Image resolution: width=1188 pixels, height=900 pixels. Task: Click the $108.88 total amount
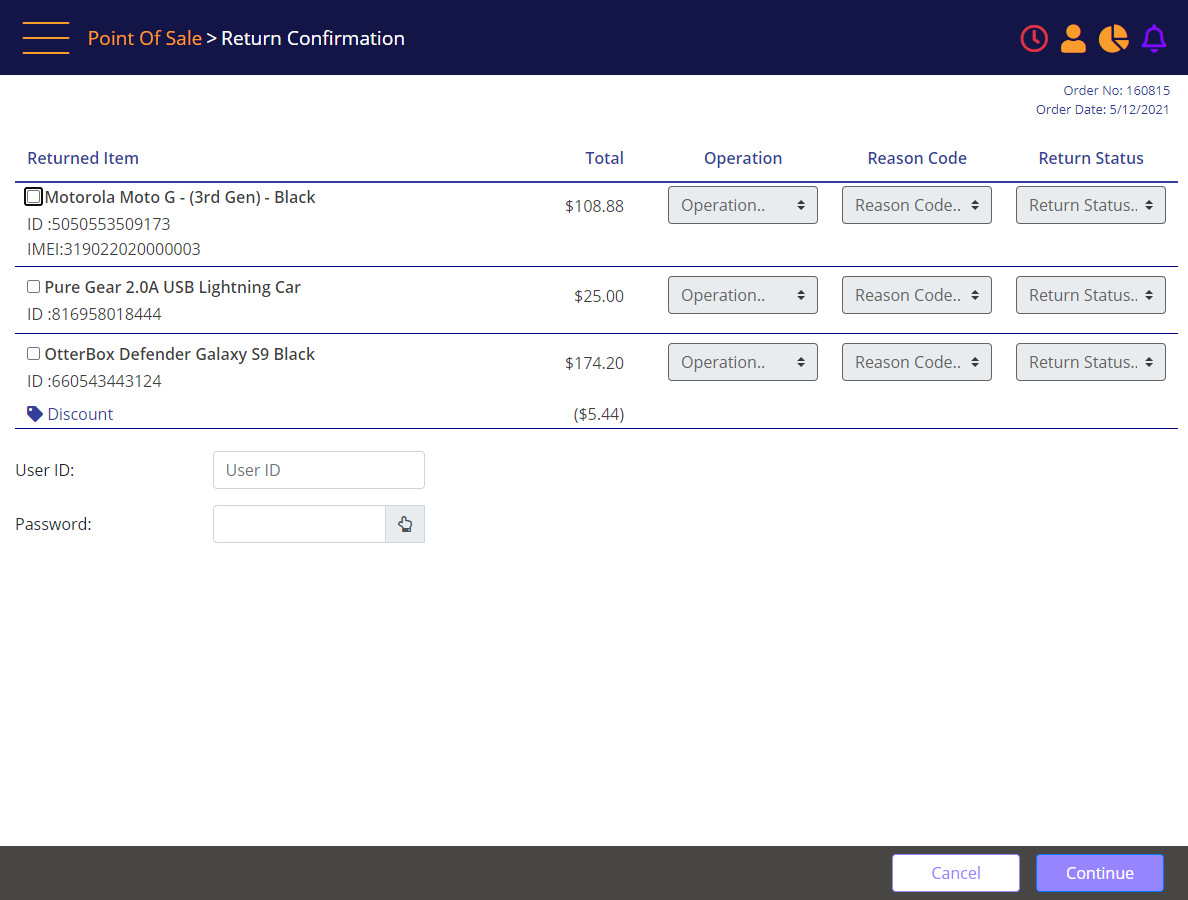click(x=594, y=206)
